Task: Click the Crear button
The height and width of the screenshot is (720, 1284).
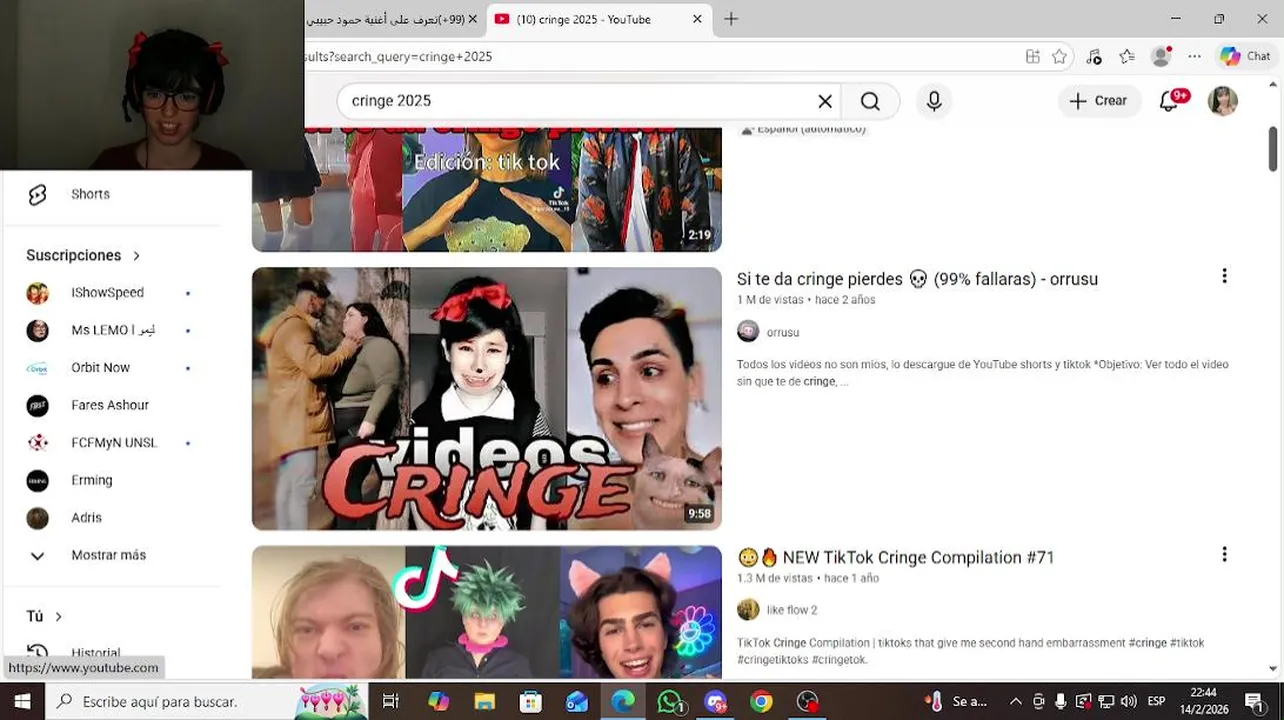Action: coord(1098,101)
